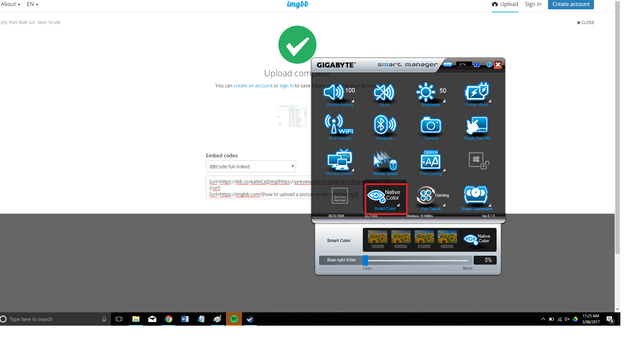Open Mouse Speed setting icon
The width and height of the screenshot is (640, 360).
tap(385, 162)
